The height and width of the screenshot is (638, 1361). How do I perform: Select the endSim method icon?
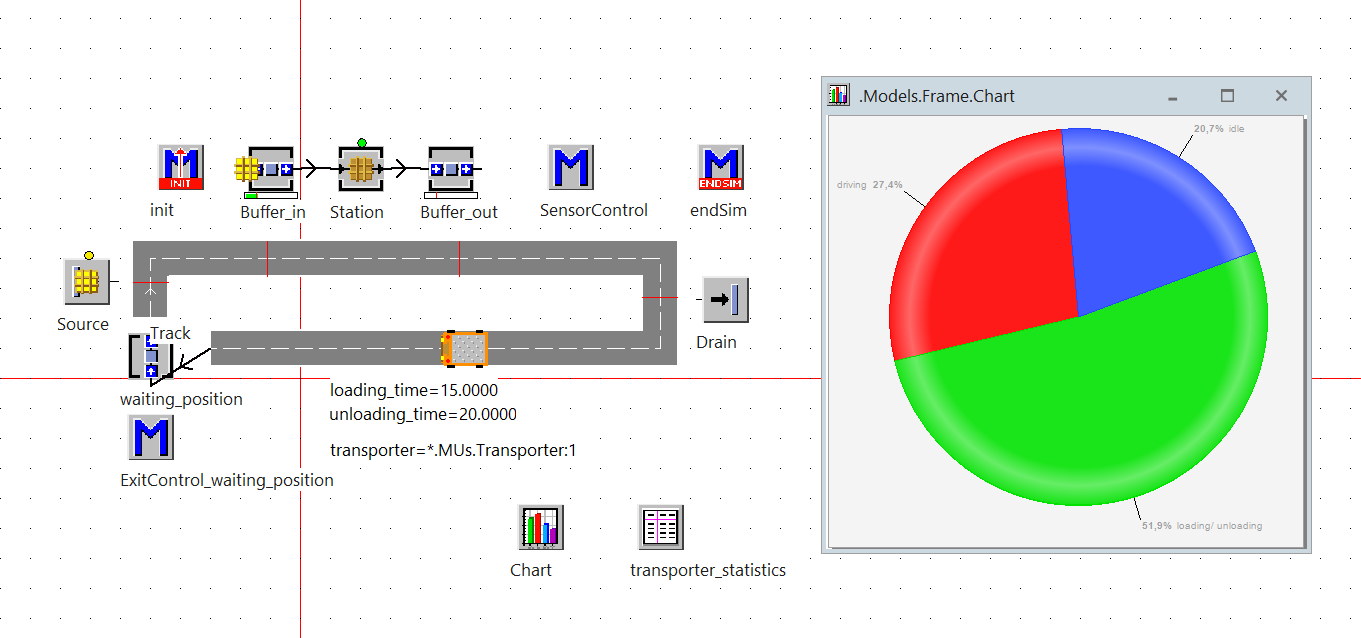coord(721,167)
